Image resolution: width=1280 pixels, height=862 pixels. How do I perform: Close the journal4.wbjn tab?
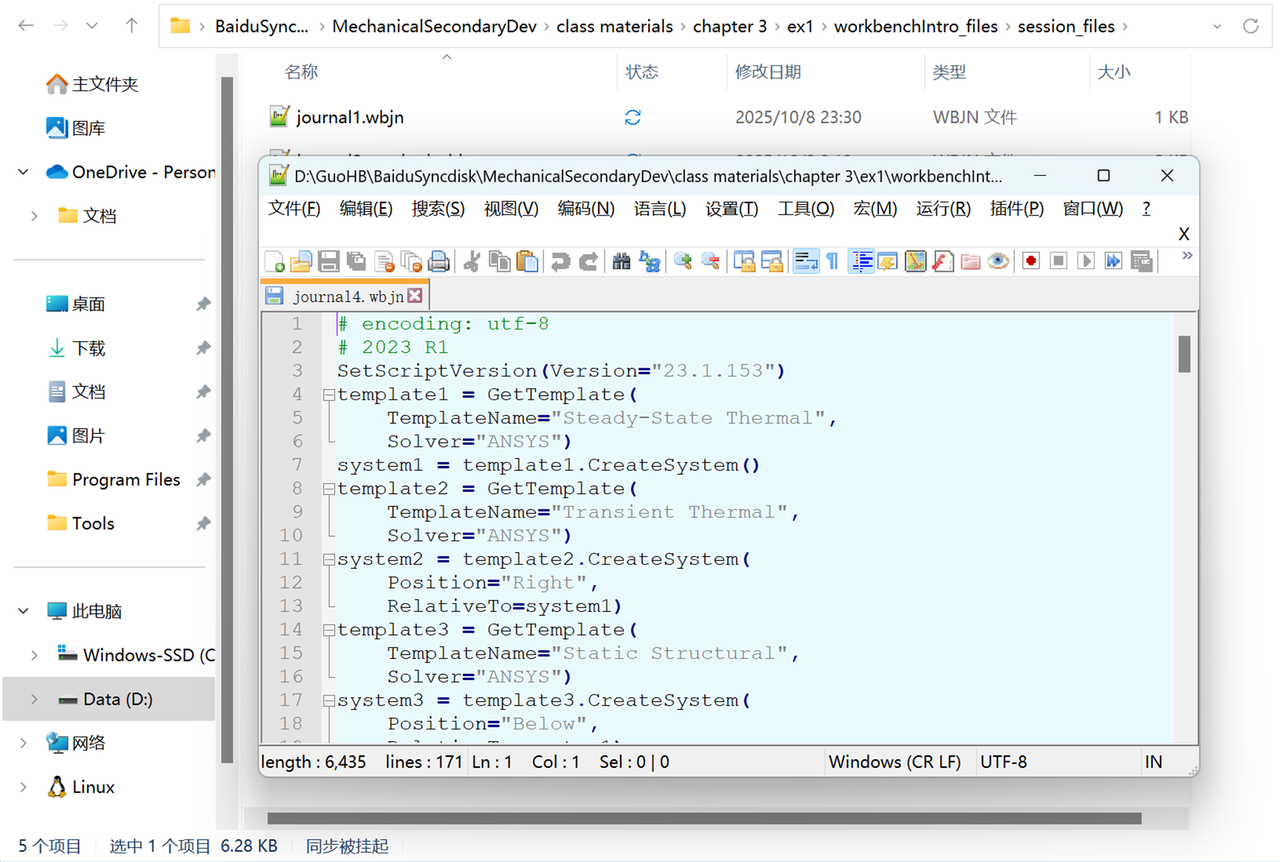[x=415, y=296]
